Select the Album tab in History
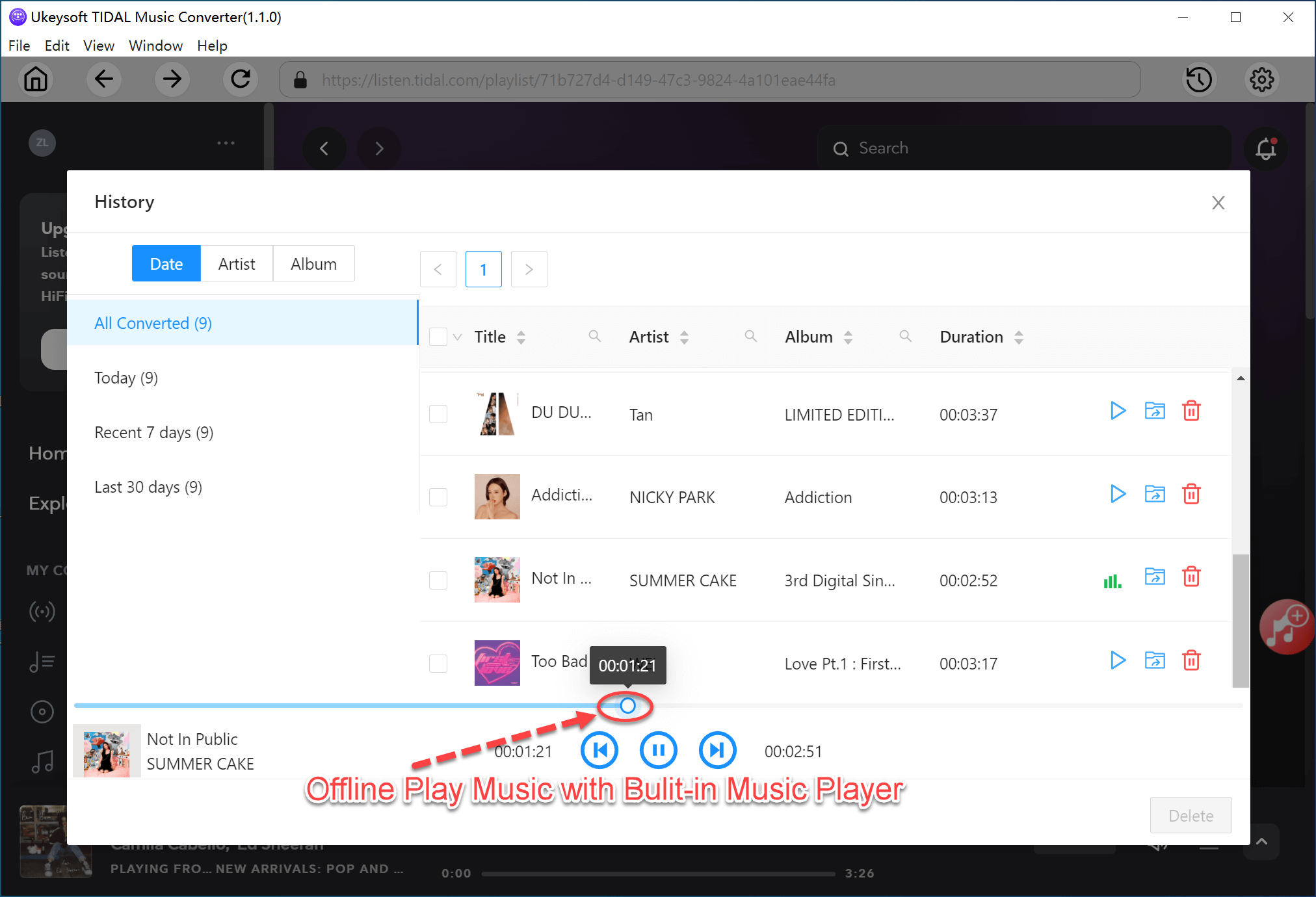The image size is (1316, 897). pyautogui.click(x=314, y=264)
